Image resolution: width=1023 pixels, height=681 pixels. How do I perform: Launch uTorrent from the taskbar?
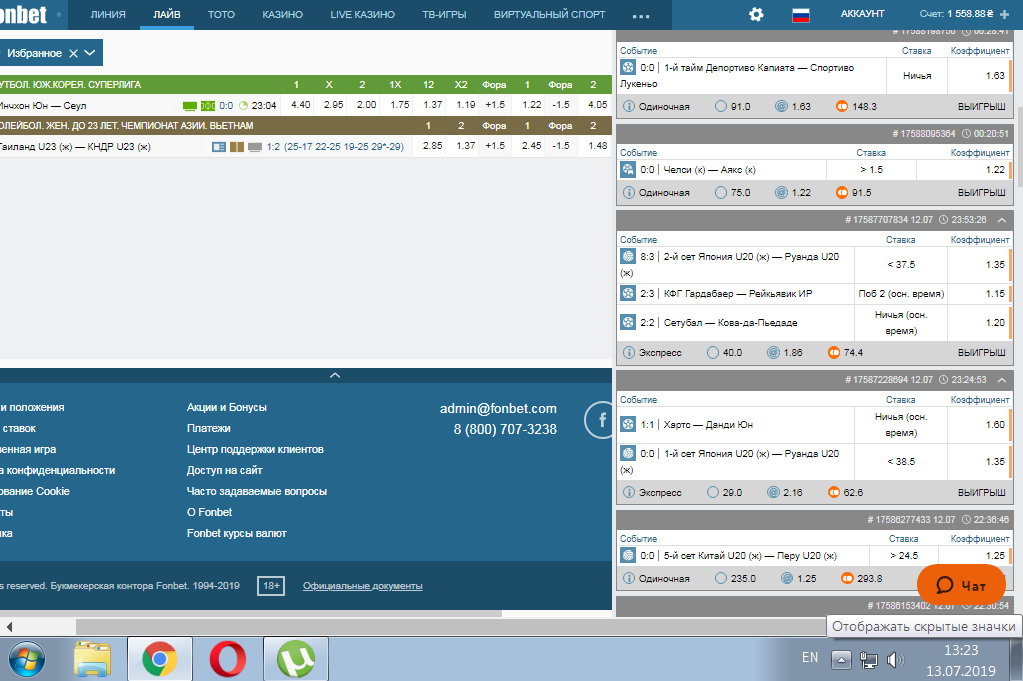coord(295,659)
